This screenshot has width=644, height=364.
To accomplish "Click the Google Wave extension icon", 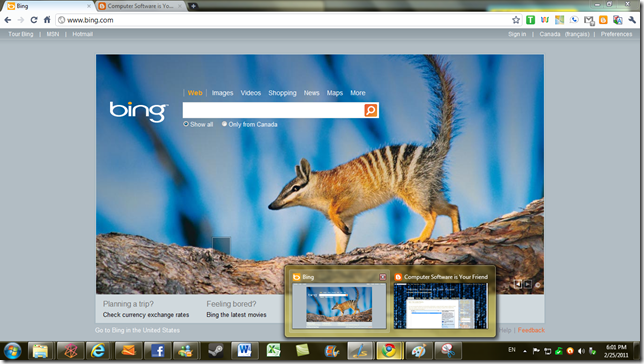I will [545, 20].
